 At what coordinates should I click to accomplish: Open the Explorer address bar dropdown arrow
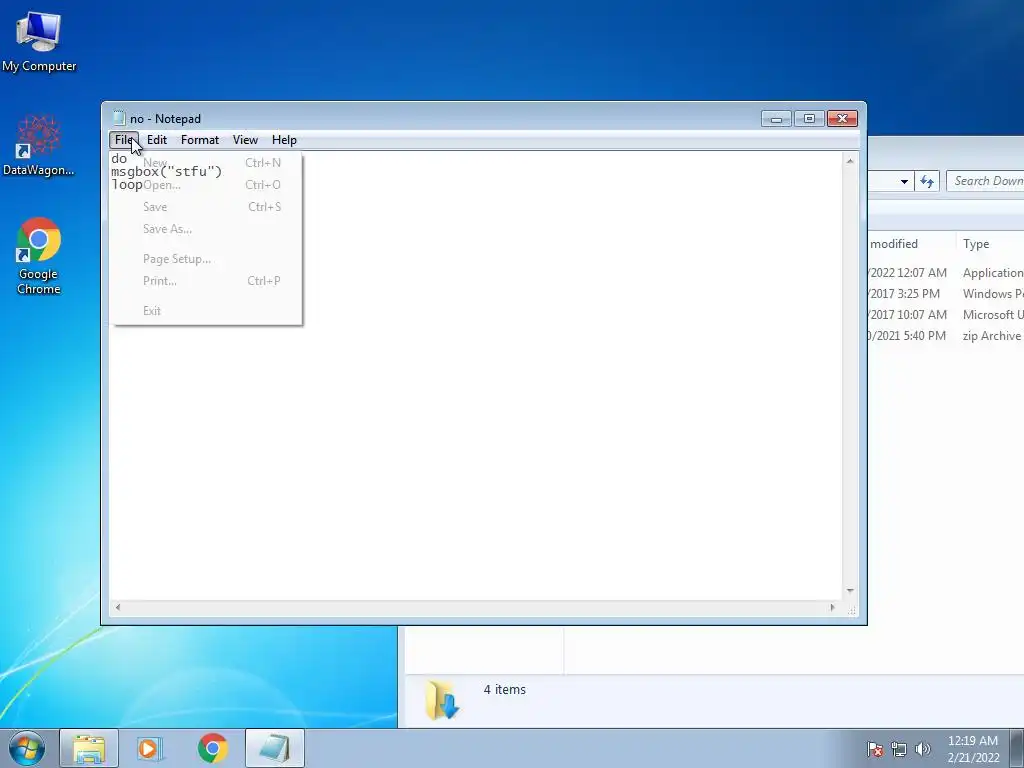coord(904,182)
